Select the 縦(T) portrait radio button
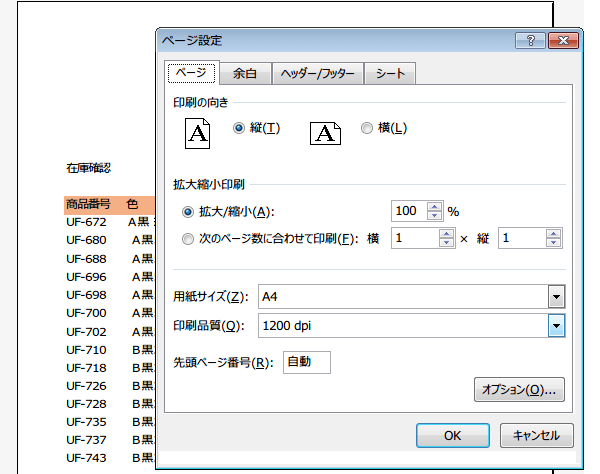600x474 pixels. click(x=239, y=128)
